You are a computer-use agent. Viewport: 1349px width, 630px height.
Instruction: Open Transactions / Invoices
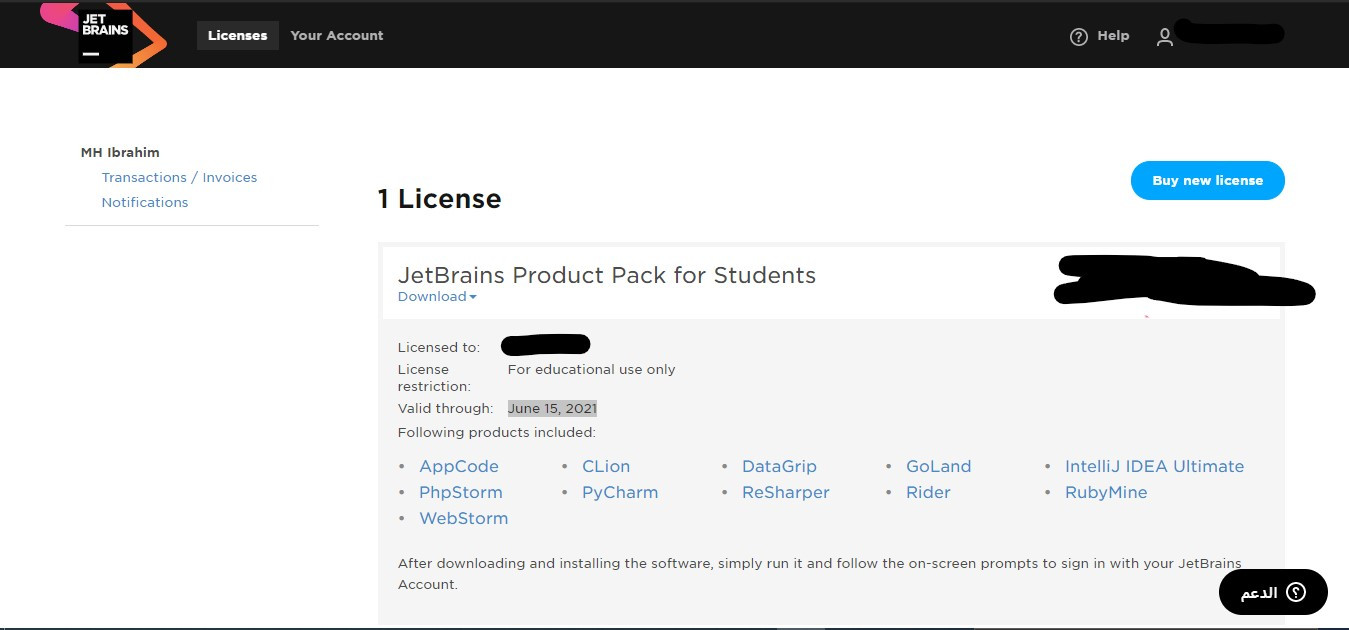179,177
